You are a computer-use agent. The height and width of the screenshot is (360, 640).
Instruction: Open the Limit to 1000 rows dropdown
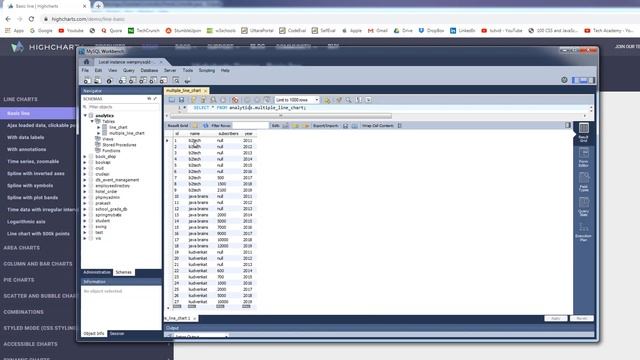297,100
